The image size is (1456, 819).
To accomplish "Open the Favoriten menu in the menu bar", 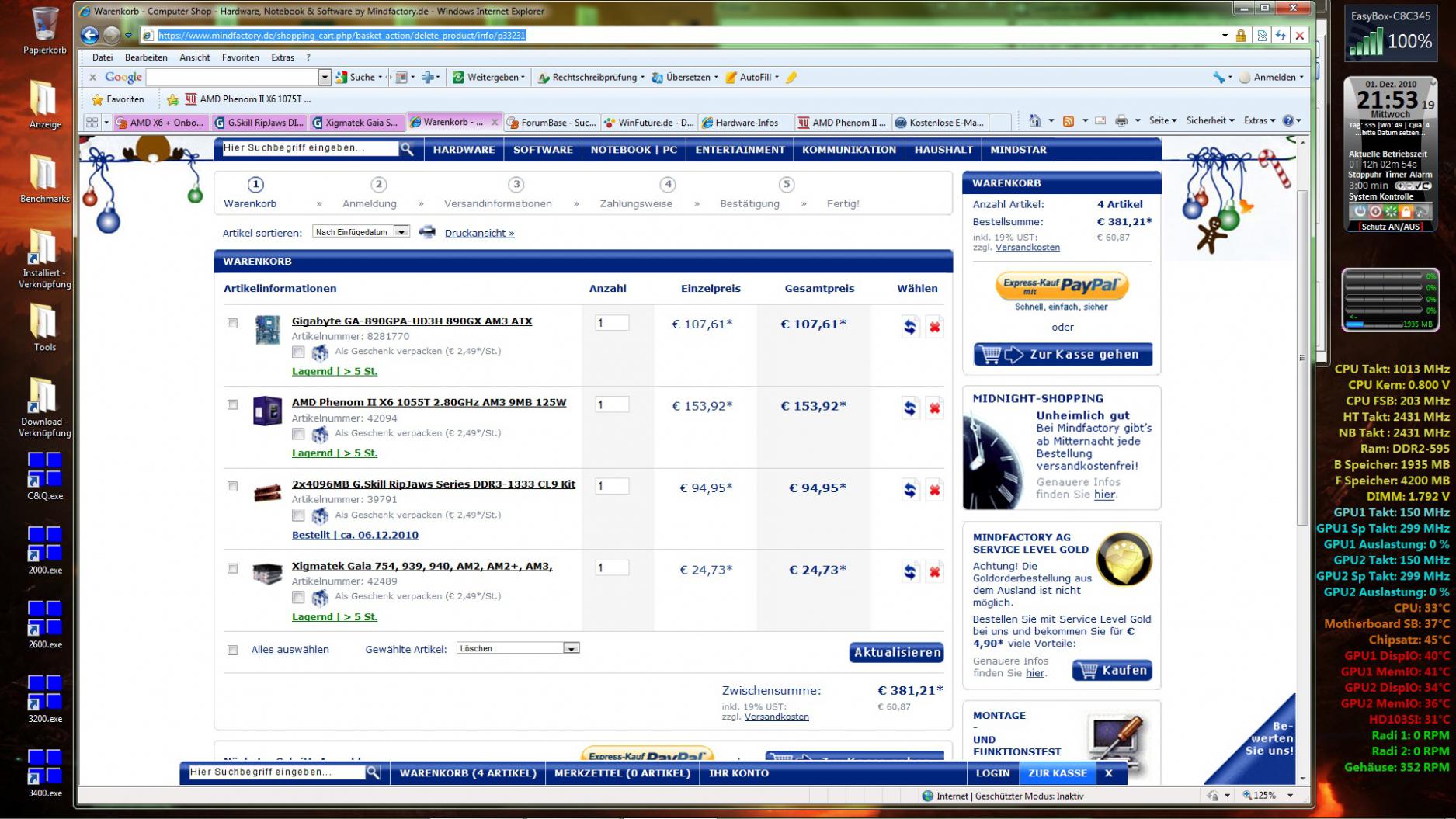I will click(x=240, y=57).
